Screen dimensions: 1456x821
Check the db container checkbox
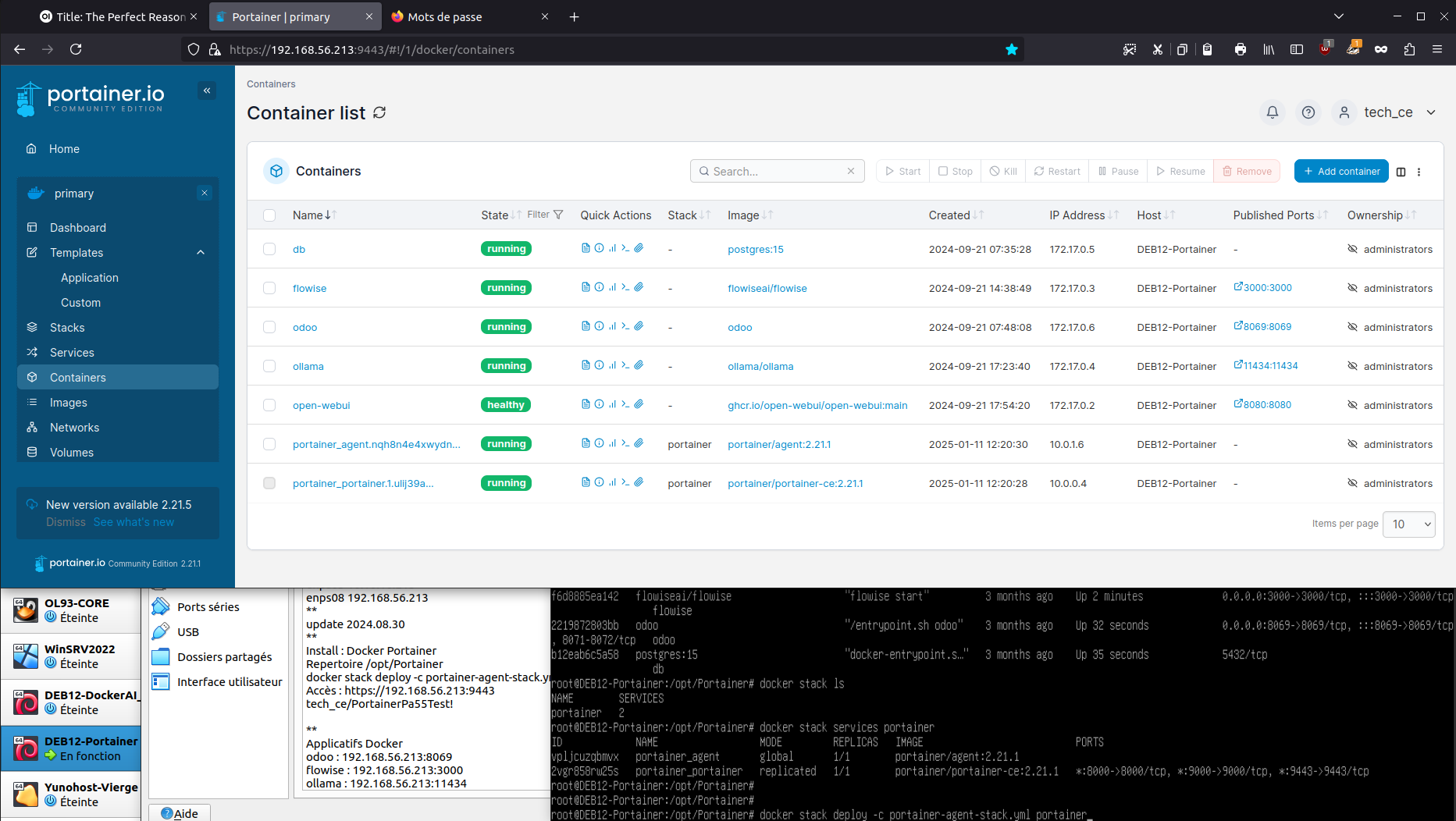[x=269, y=249]
